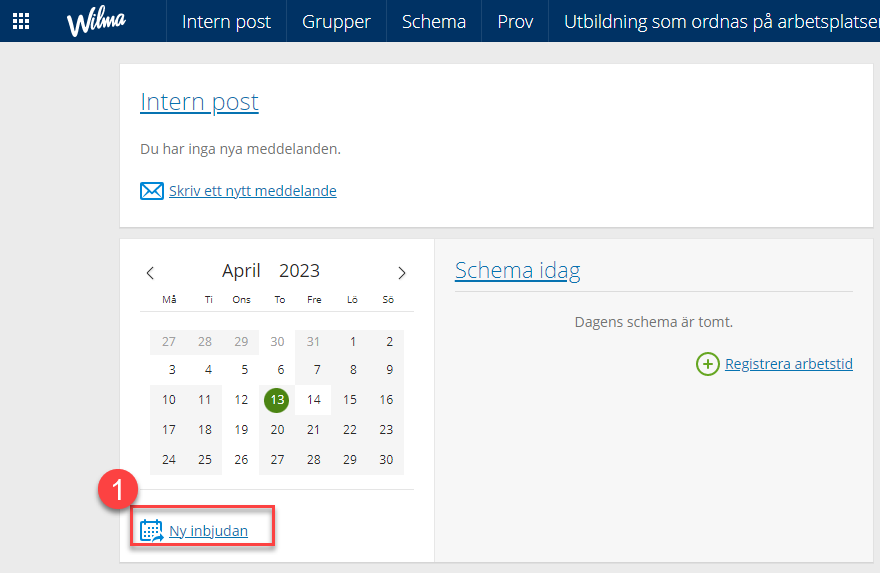Open the Prov menu item
Screen dimensions: 880x573
coord(515,21)
